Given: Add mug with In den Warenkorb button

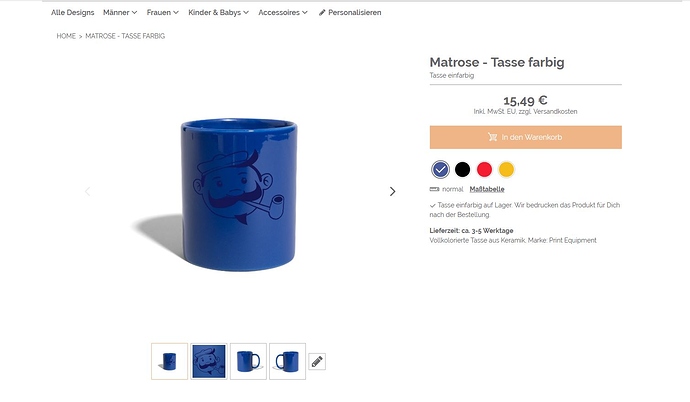Looking at the screenshot, I should point(525,137).
